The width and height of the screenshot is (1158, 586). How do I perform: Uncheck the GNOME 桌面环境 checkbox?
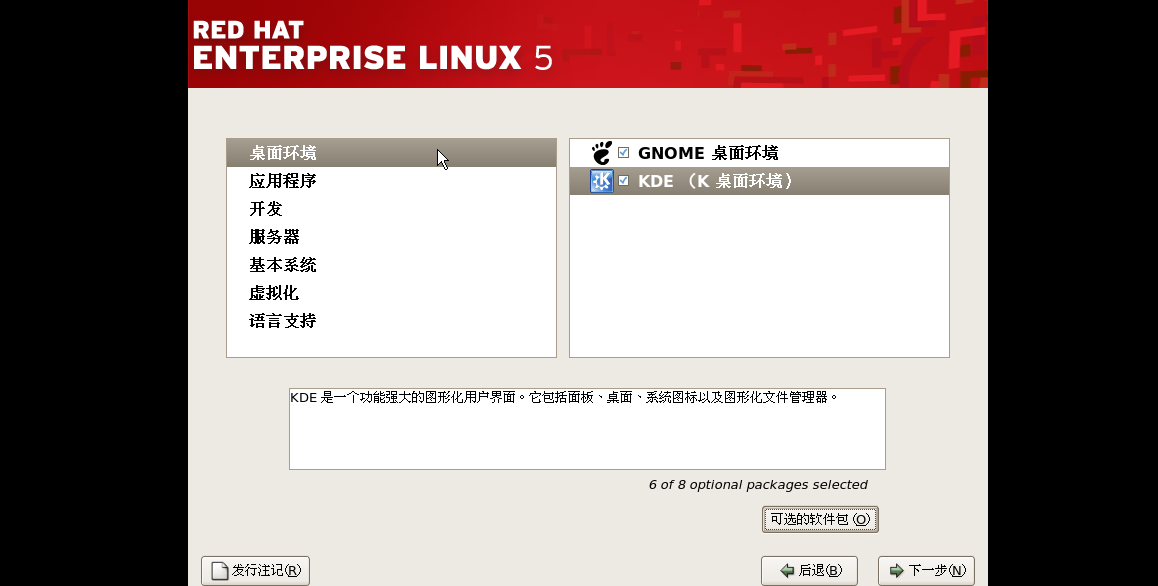(623, 152)
